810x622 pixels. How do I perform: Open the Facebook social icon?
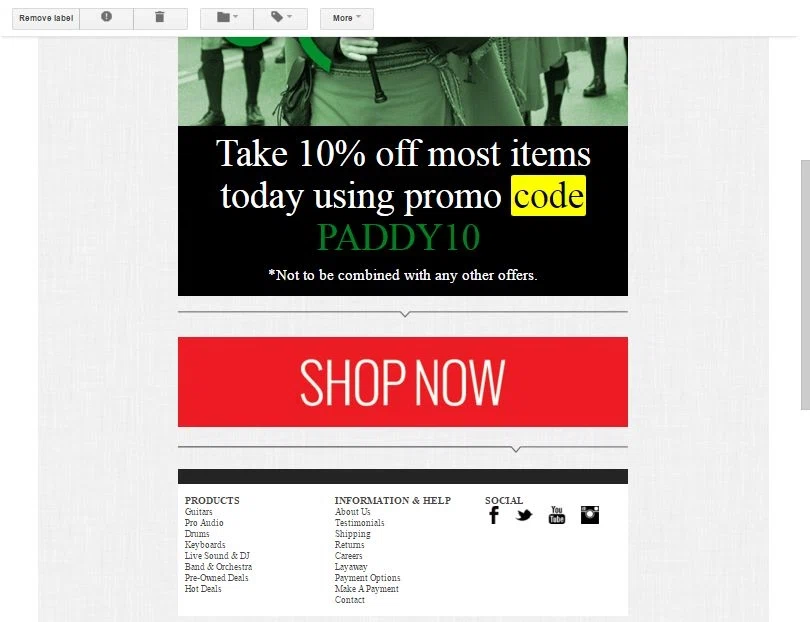(x=494, y=515)
